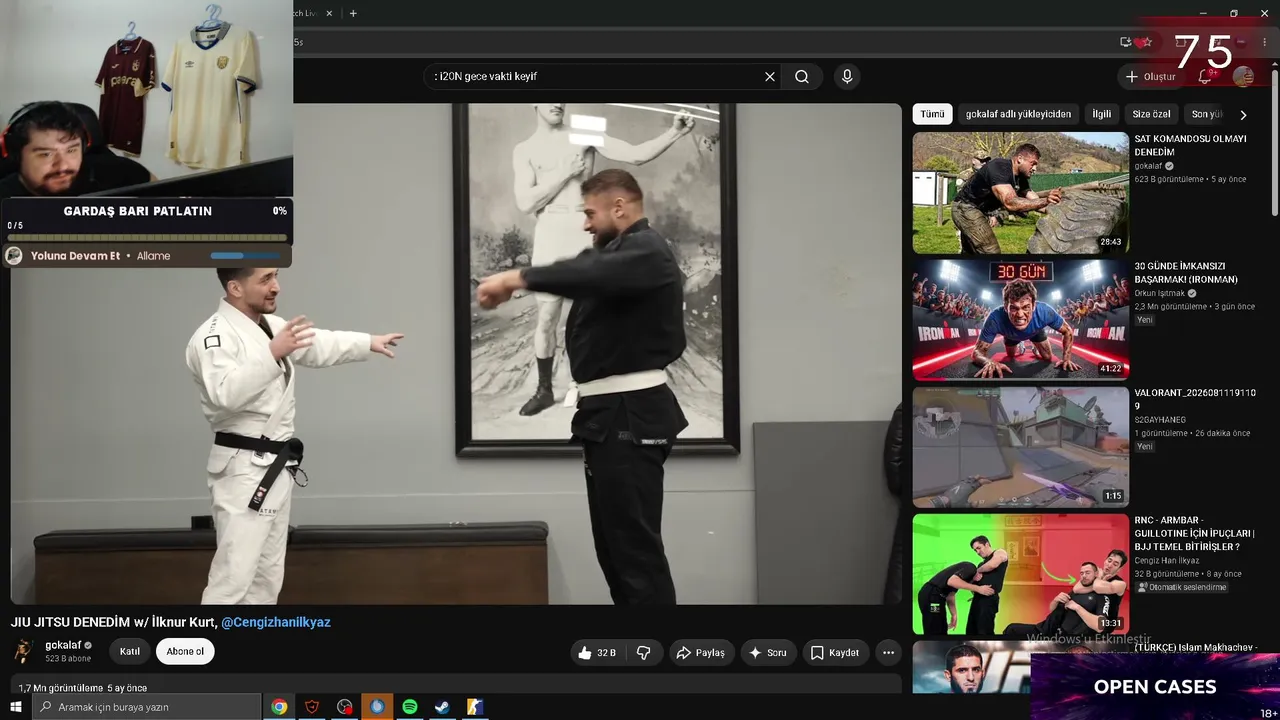
Task: Open Google Chrome from the taskbar
Action: pyautogui.click(x=279, y=707)
